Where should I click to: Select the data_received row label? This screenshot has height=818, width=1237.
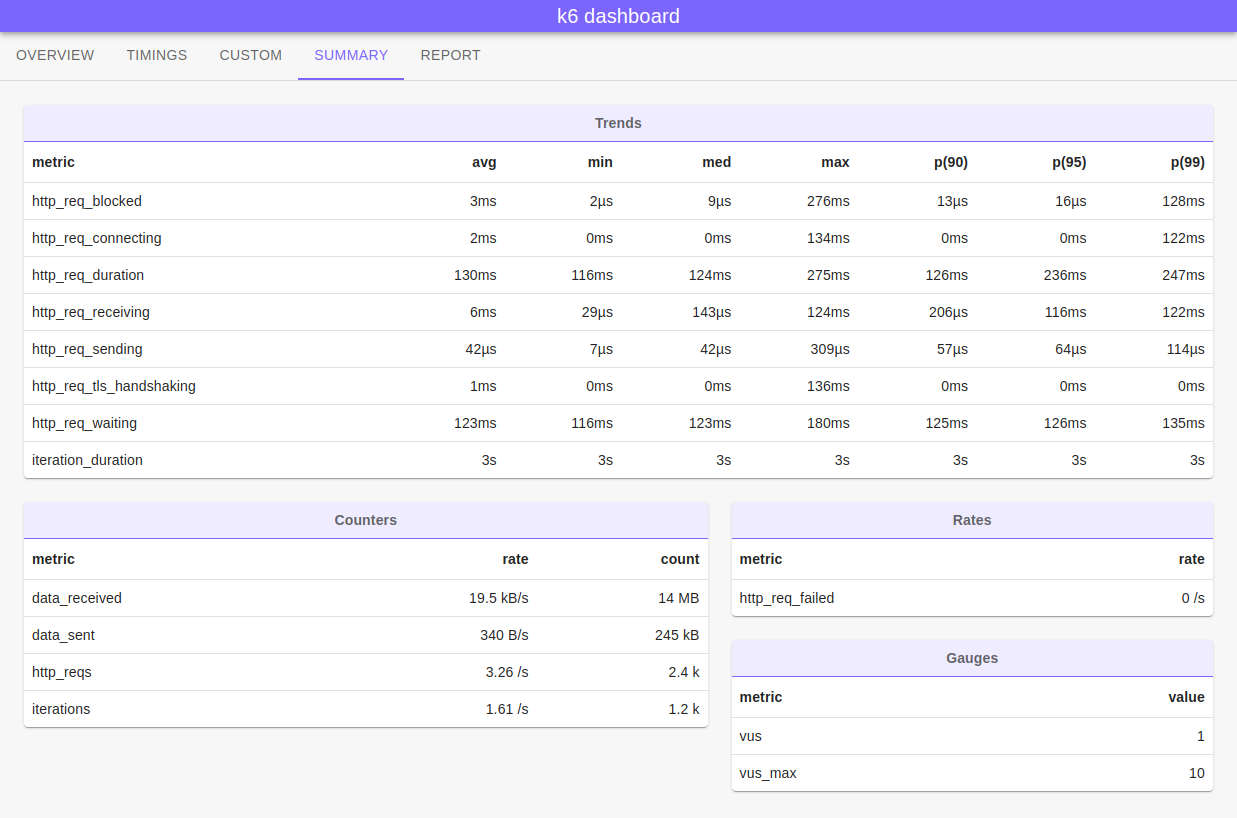(x=77, y=598)
